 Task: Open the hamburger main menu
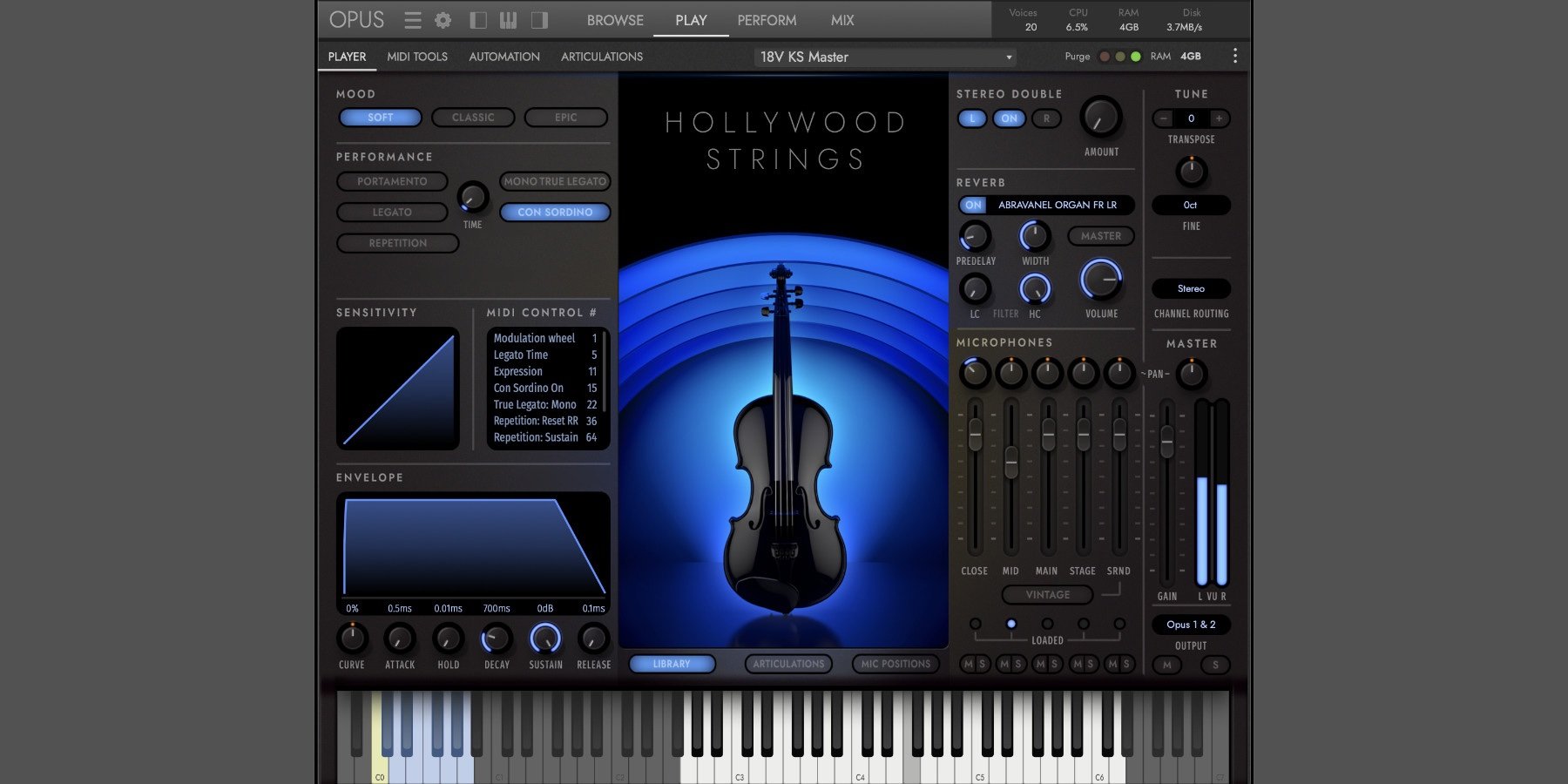pos(413,20)
